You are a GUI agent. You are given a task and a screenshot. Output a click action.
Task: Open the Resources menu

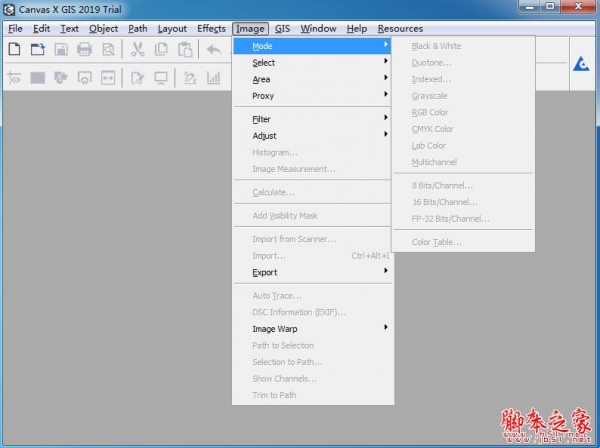tap(400, 29)
